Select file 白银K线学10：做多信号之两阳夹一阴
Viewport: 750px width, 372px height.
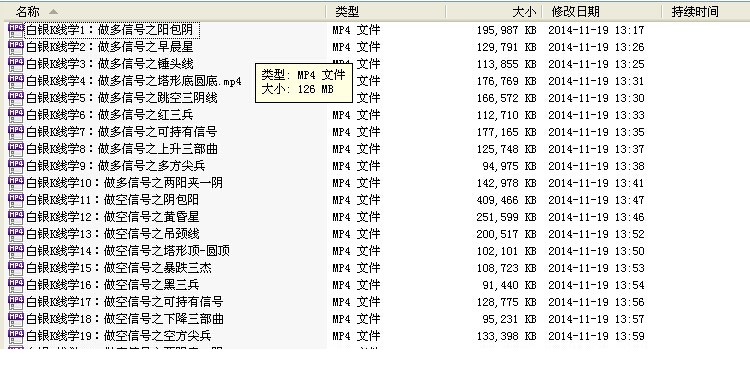(124, 183)
